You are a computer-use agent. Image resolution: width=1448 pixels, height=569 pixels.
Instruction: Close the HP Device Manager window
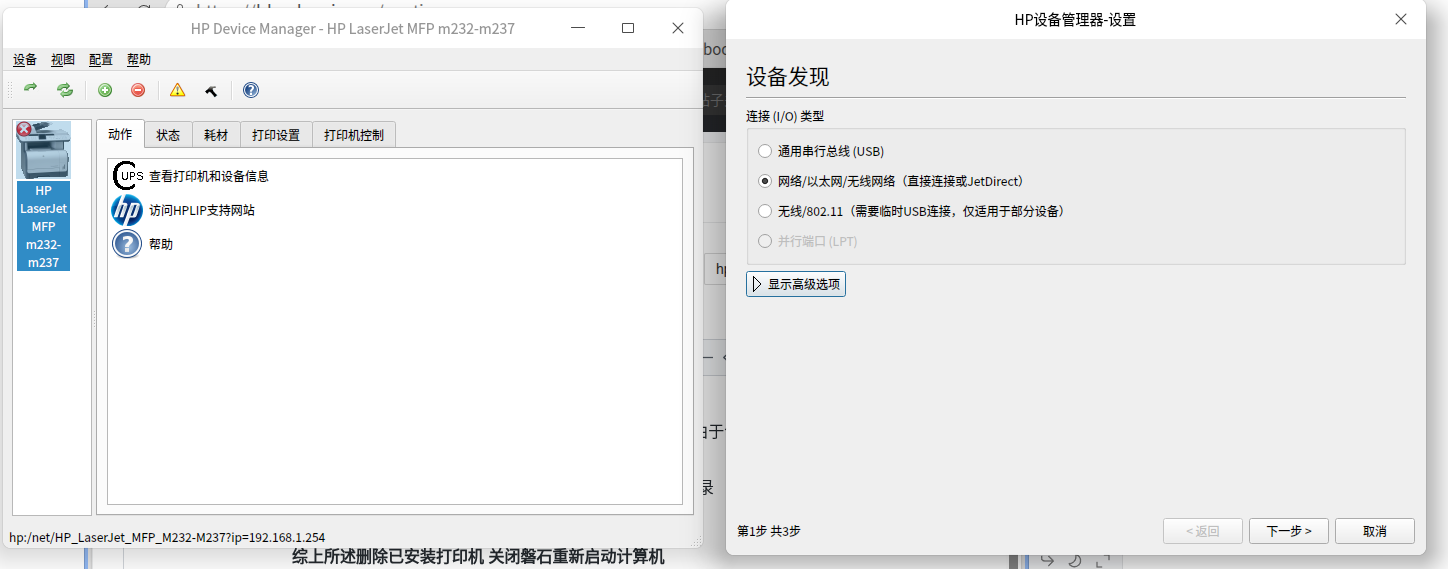coord(678,28)
